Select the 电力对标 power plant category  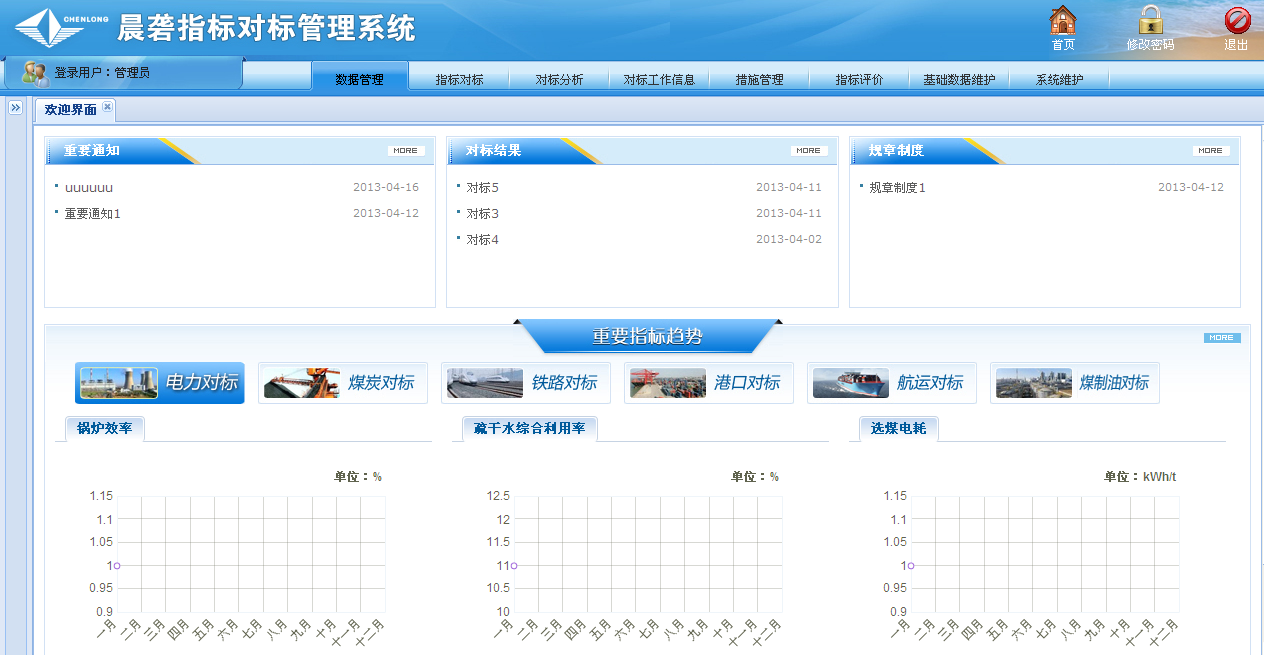[x=160, y=383]
